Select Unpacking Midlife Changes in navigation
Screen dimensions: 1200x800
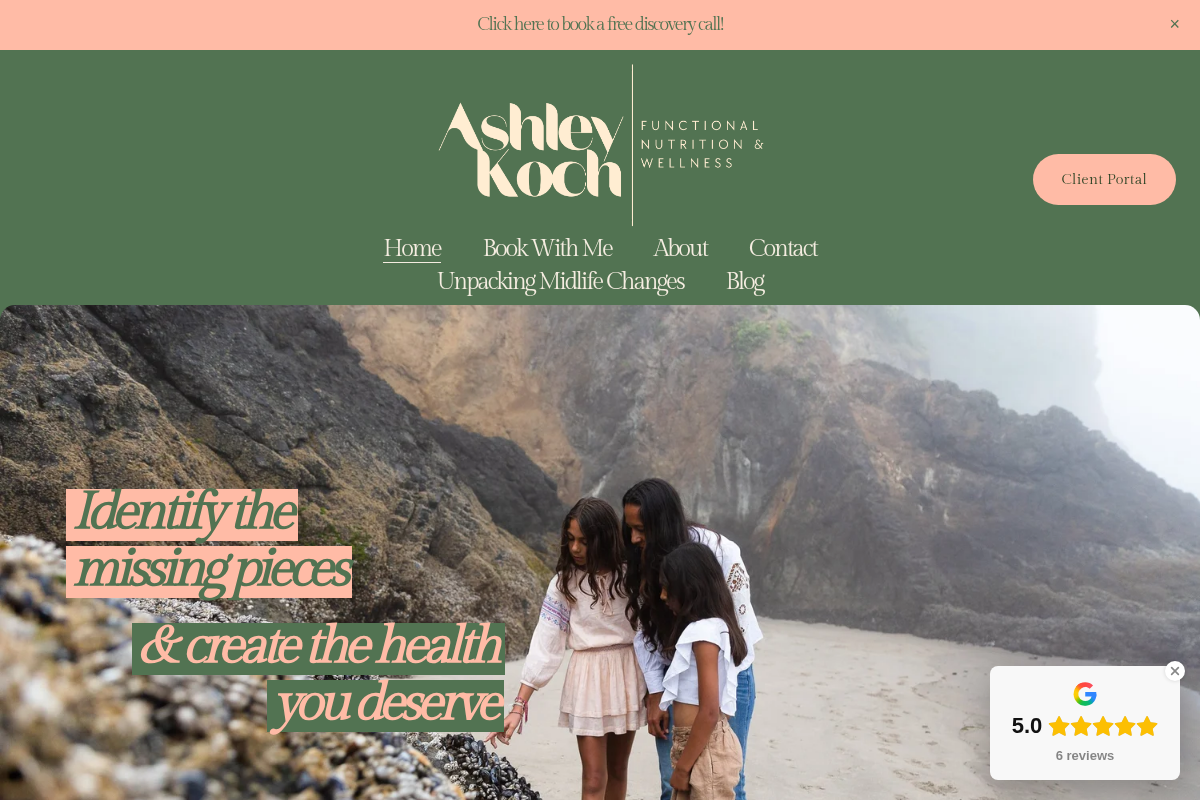(x=561, y=281)
